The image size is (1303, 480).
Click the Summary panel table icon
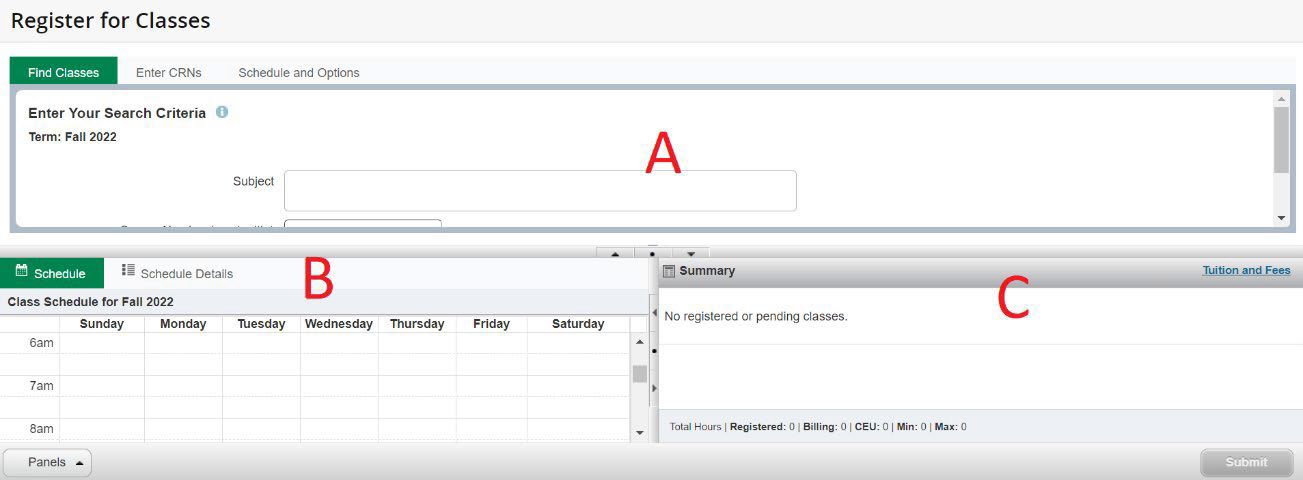[669, 271]
